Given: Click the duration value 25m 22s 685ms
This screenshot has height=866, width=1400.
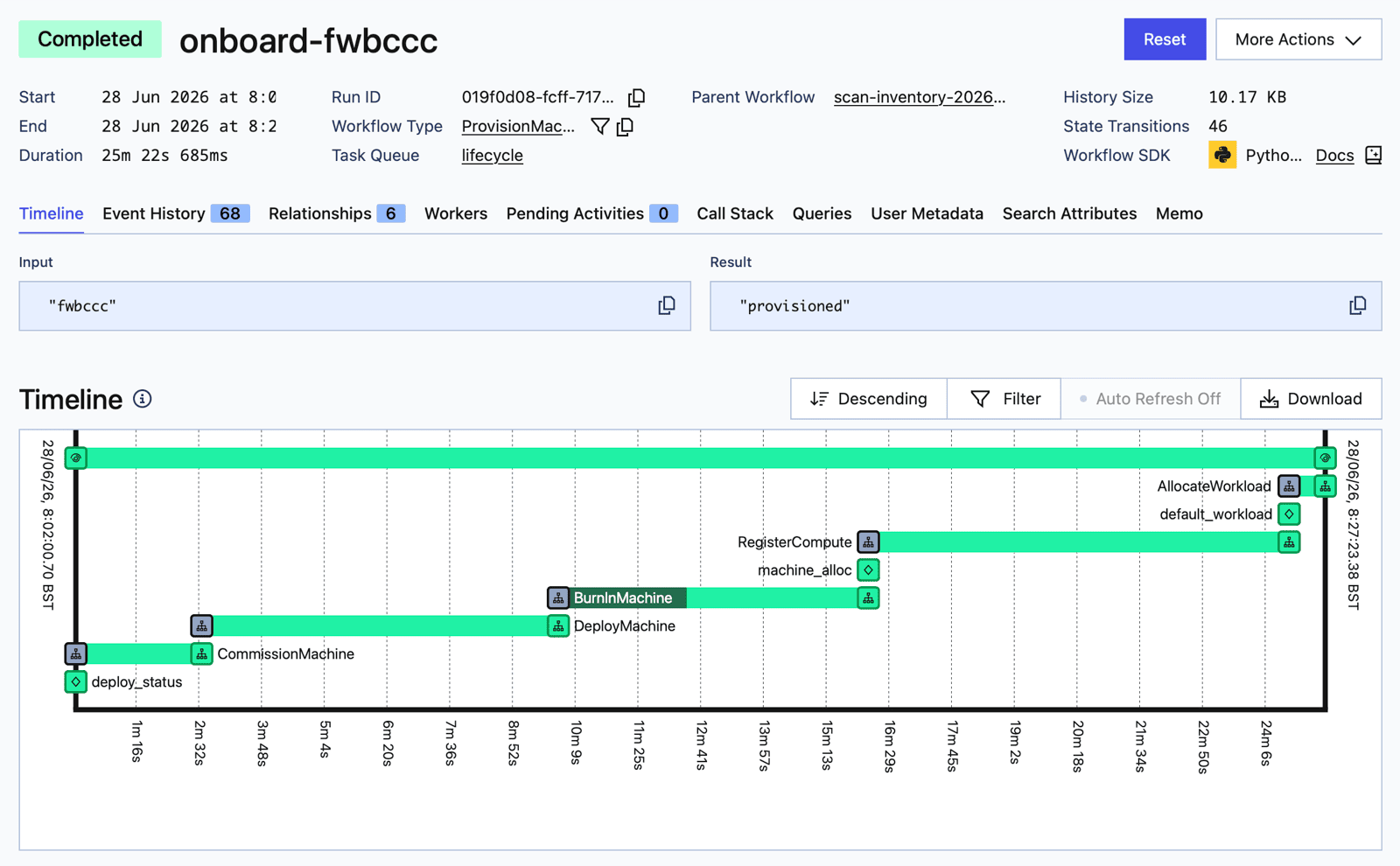Looking at the screenshot, I should coord(164,155).
